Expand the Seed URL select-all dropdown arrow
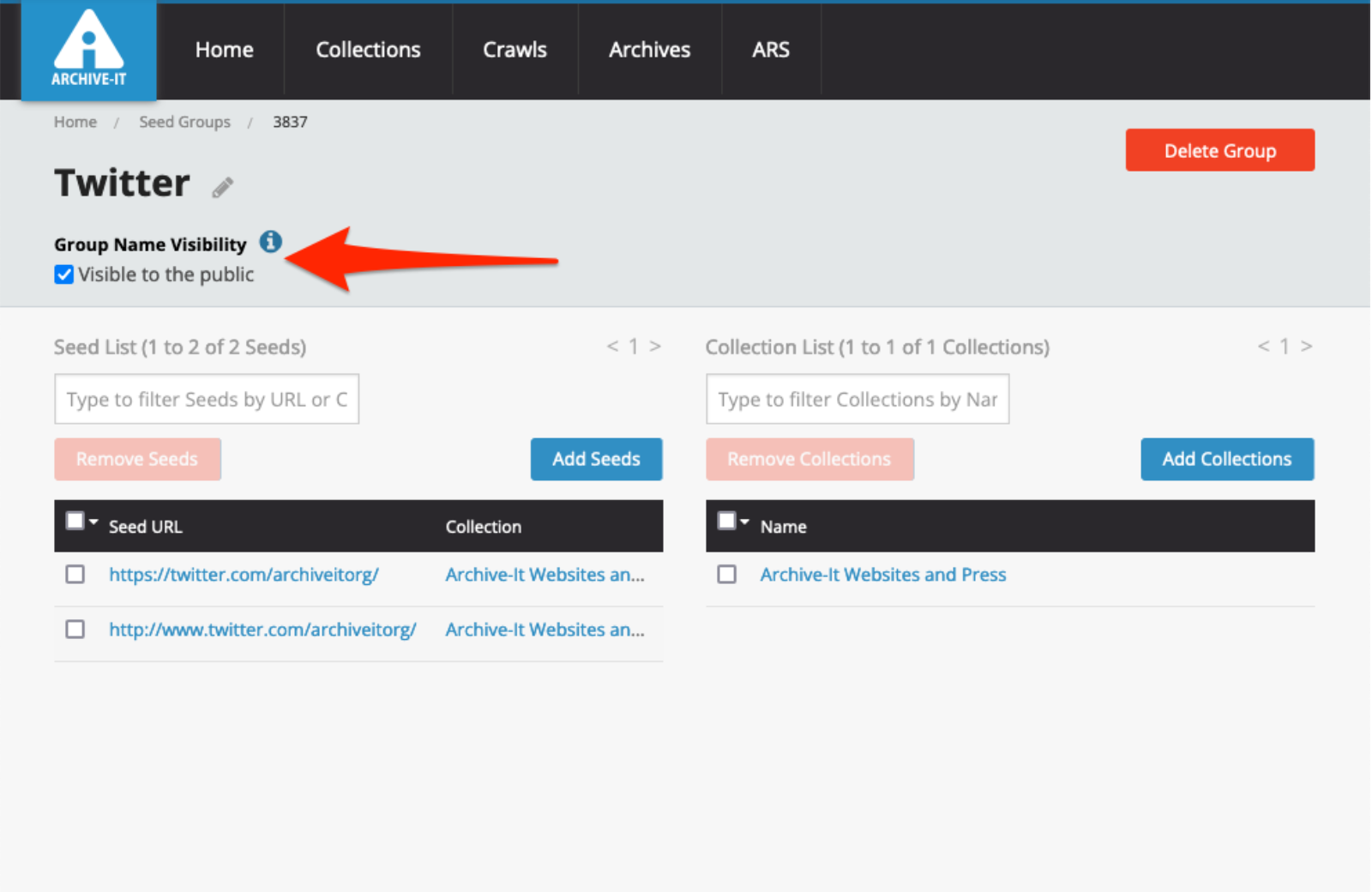This screenshot has width=1372, height=892. (x=93, y=521)
